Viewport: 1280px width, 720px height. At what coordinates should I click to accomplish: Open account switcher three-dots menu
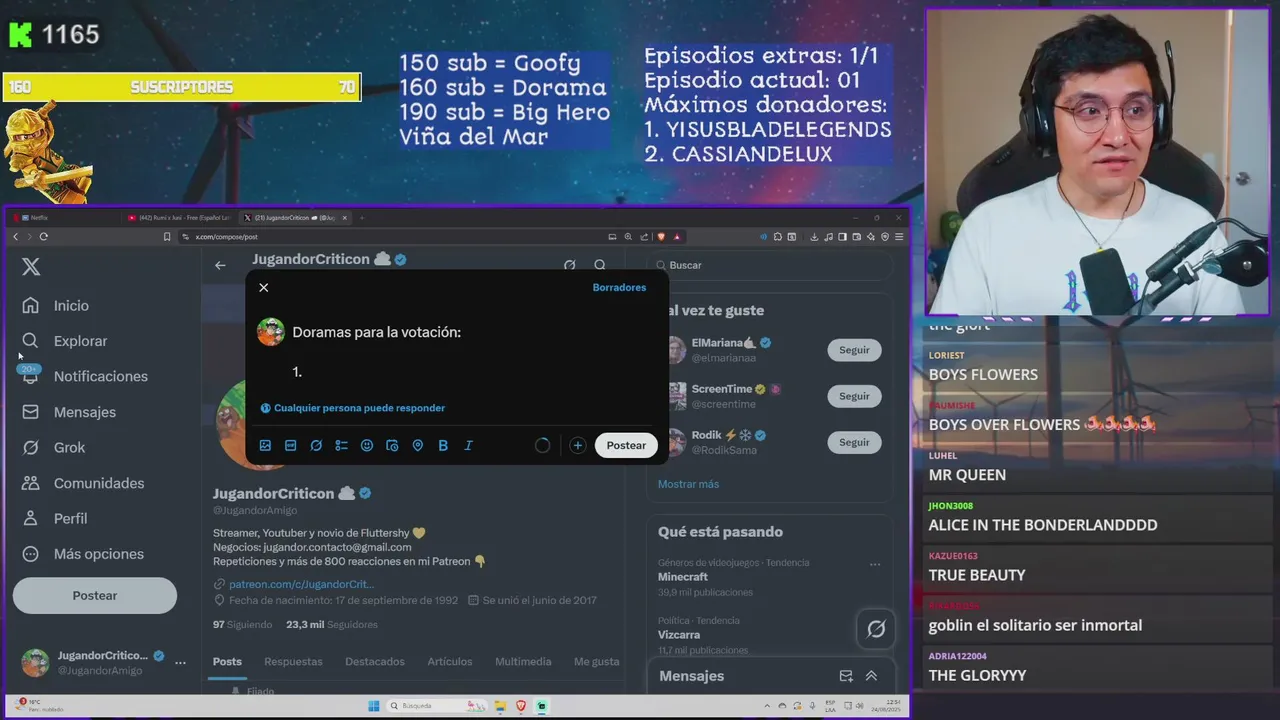180,662
